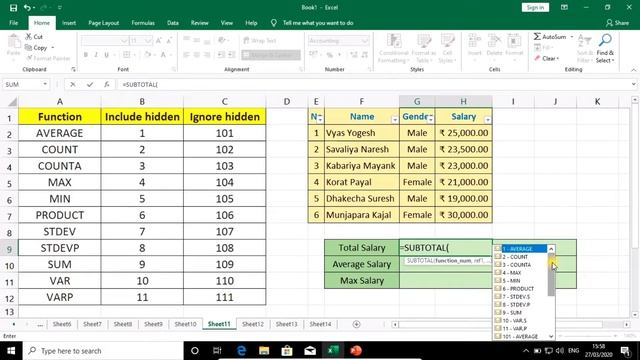Open the Gender filter dropdown
Image resolution: width=640 pixels, height=360 pixels.
431,120
